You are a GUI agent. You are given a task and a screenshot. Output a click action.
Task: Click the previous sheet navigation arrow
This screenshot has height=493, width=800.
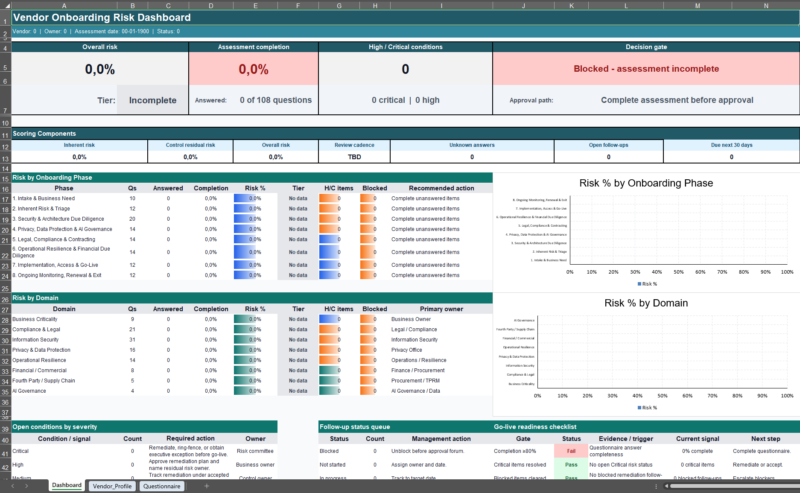pos(13,486)
